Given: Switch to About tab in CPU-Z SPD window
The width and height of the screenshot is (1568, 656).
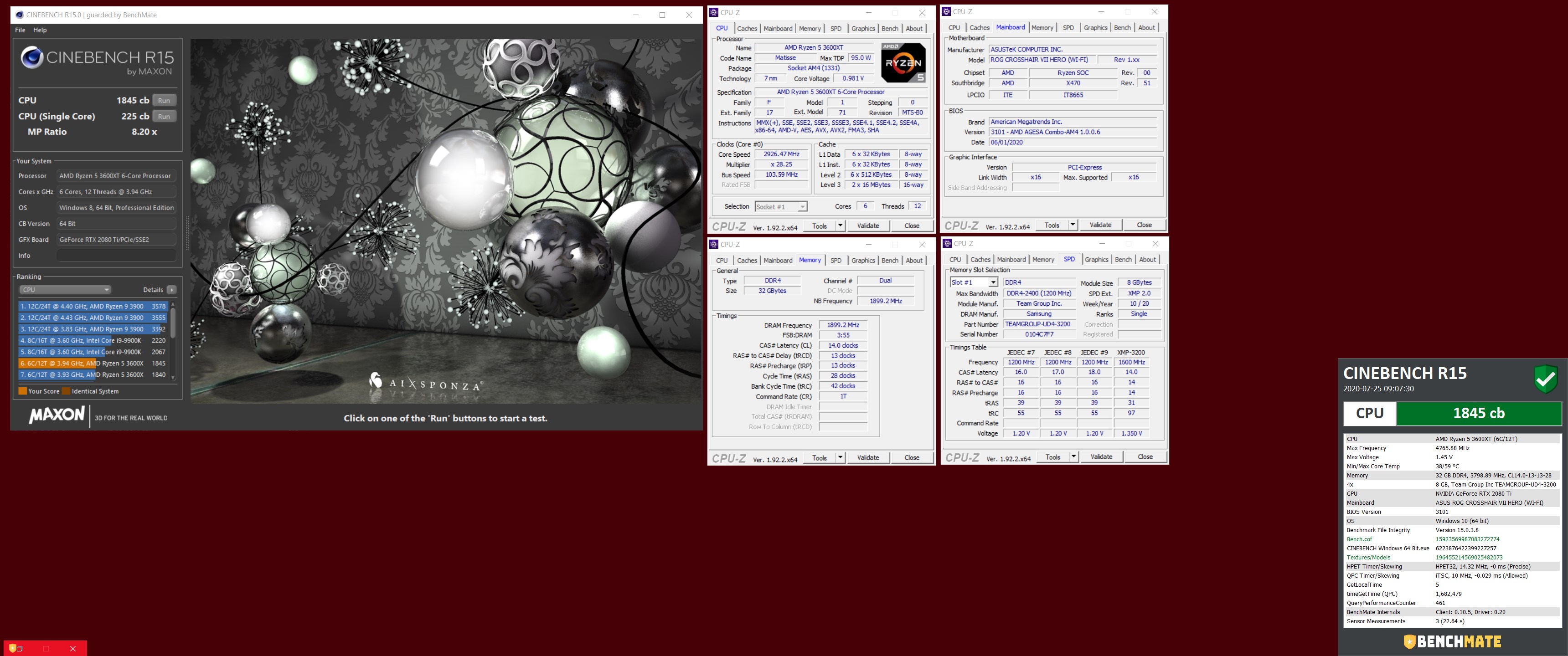Looking at the screenshot, I should click(x=1147, y=260).
